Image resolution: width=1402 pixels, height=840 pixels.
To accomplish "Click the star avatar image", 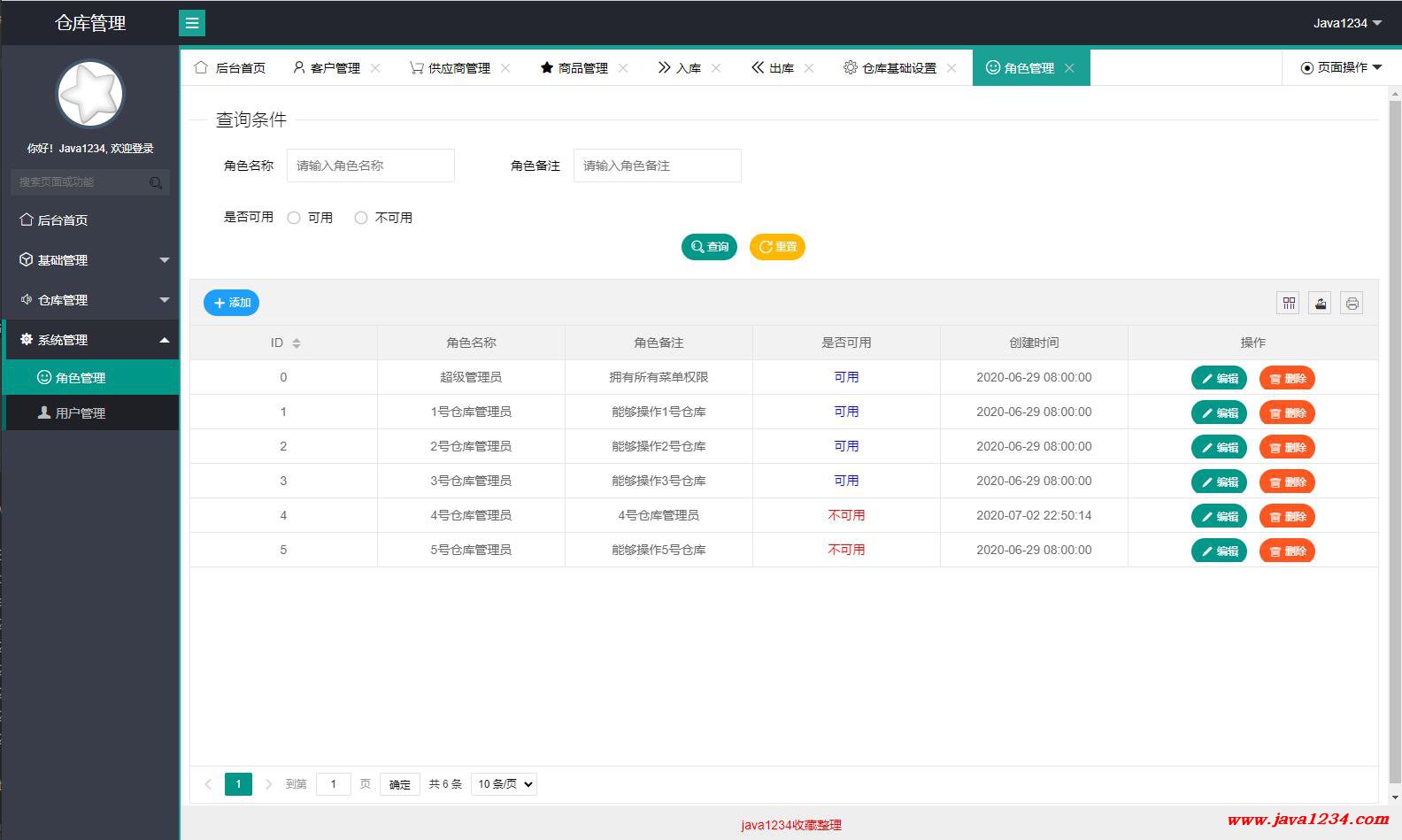I will [x=89, y=94].
